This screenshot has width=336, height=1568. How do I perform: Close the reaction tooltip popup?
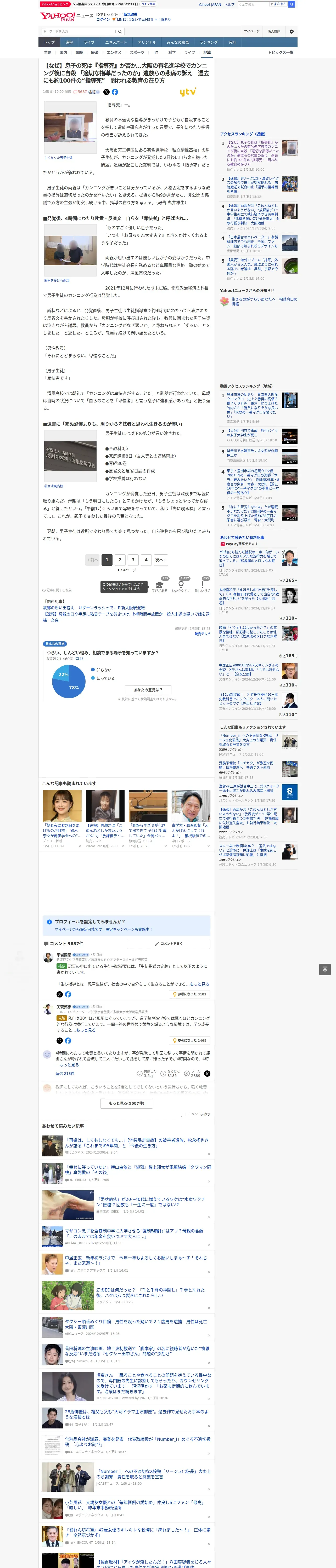[146, 583]
